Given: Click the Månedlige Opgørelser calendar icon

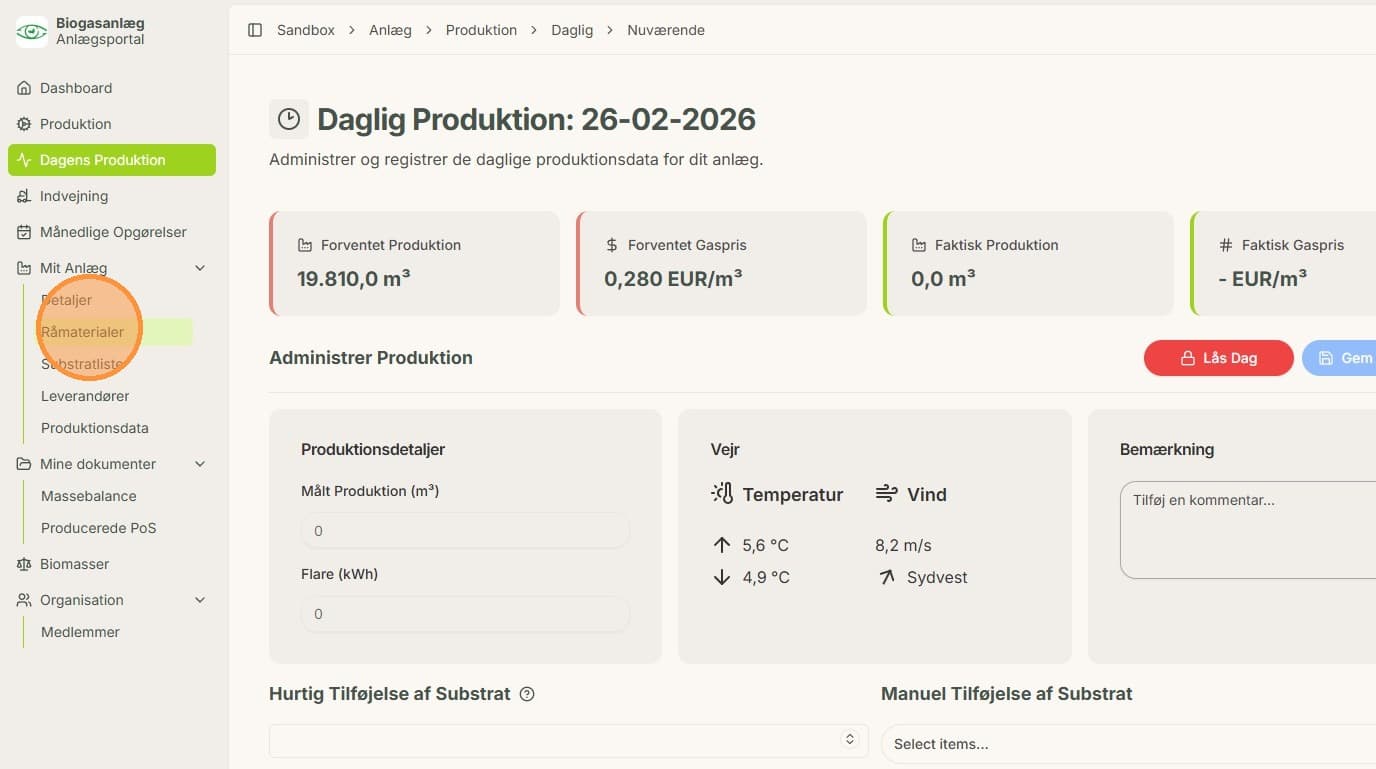Looking at the screenshot, I should click(24, 232).
